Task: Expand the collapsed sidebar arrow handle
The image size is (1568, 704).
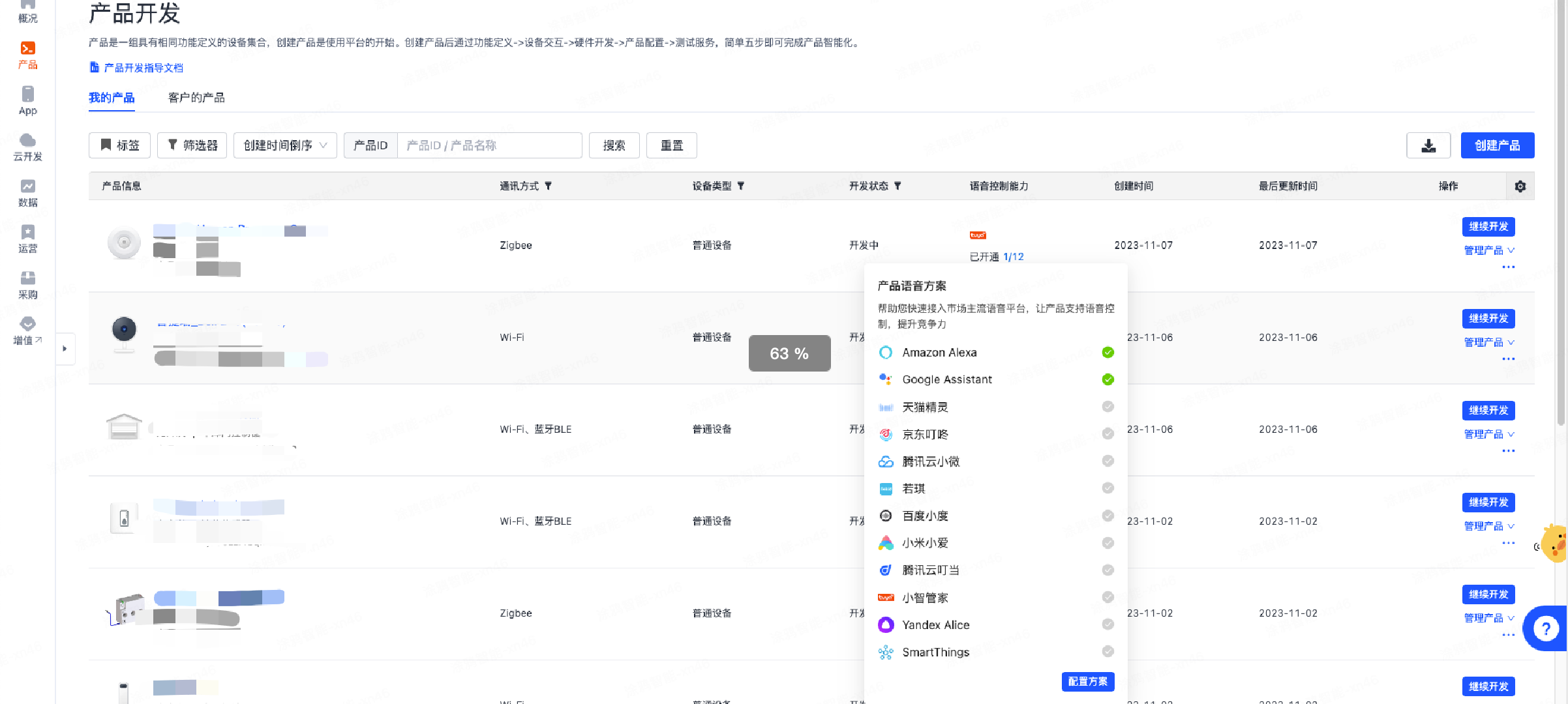Action: click(65, 349)
